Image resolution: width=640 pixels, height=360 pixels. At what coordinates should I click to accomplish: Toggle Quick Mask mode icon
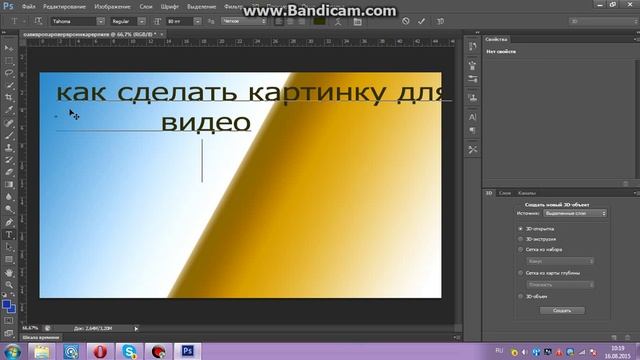[x=9, y=321]
